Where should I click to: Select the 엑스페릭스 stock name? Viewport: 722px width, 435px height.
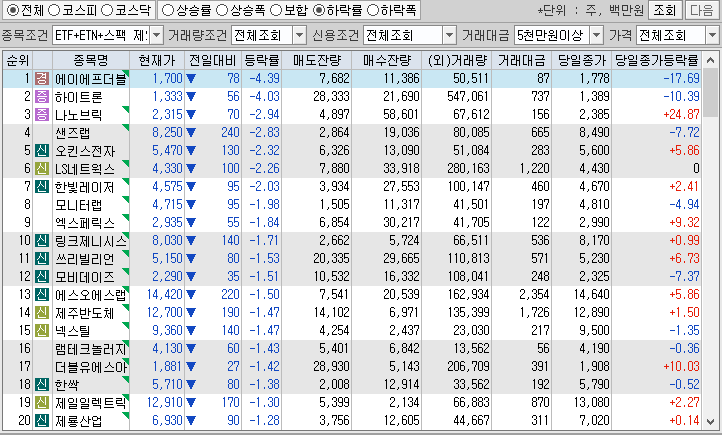[x=85, y=223]
